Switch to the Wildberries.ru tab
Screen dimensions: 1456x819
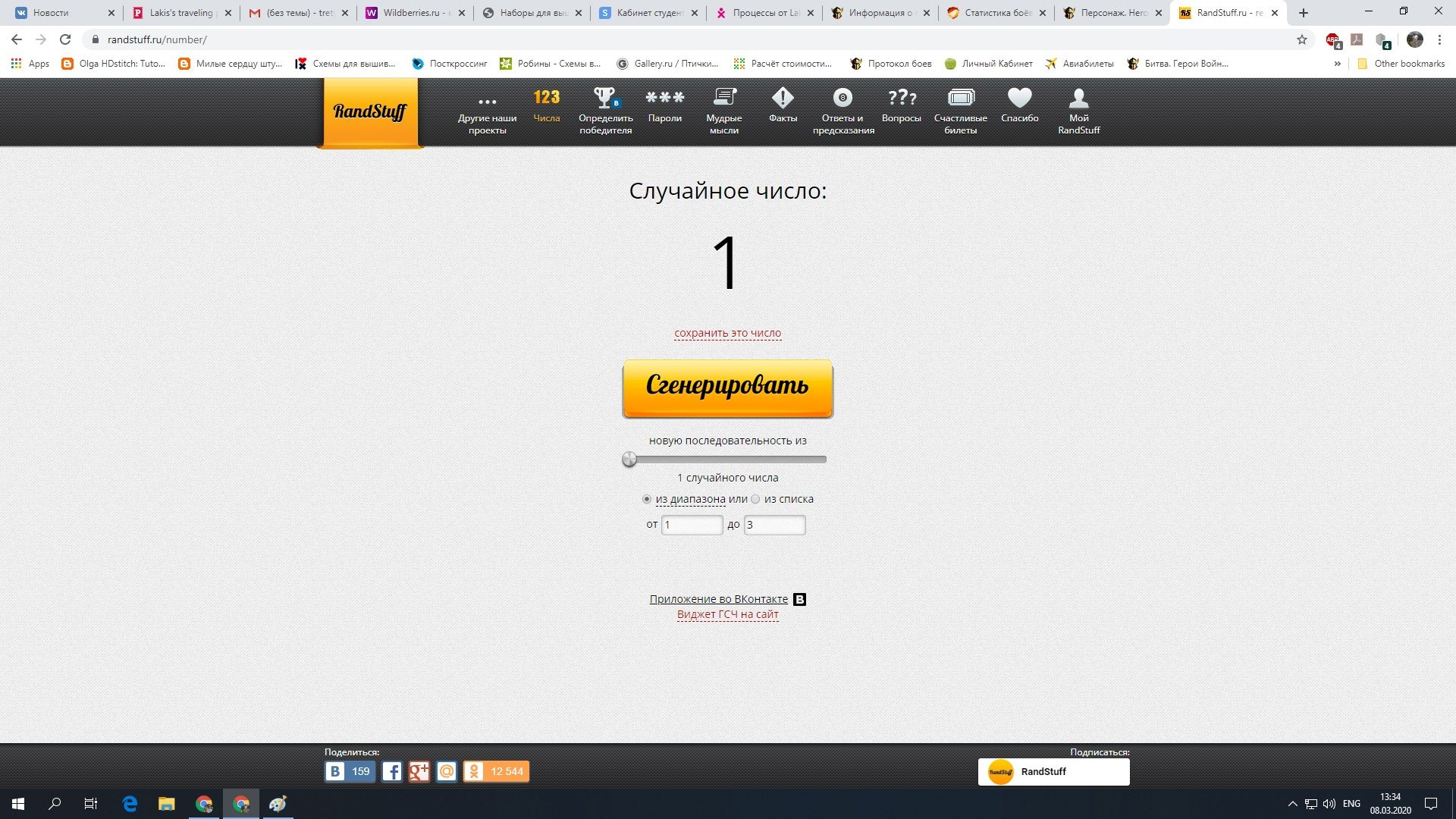click(x=413, y=13)
